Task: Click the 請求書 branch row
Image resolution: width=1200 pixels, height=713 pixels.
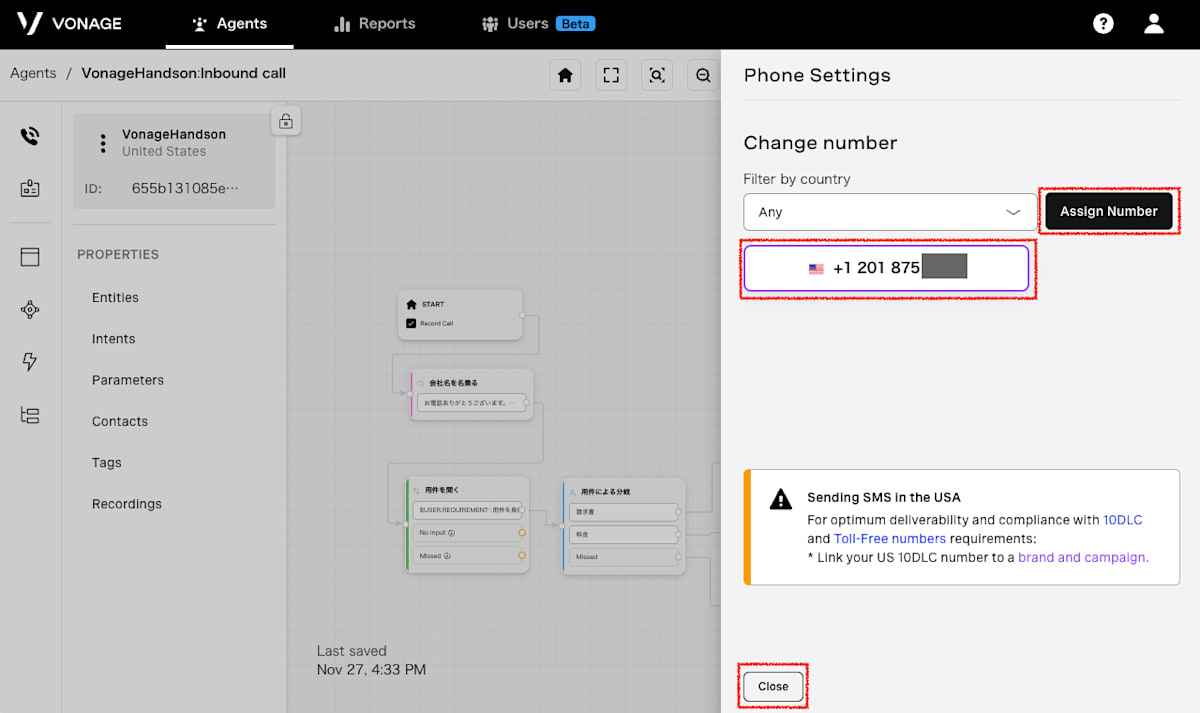Action: 623,512
